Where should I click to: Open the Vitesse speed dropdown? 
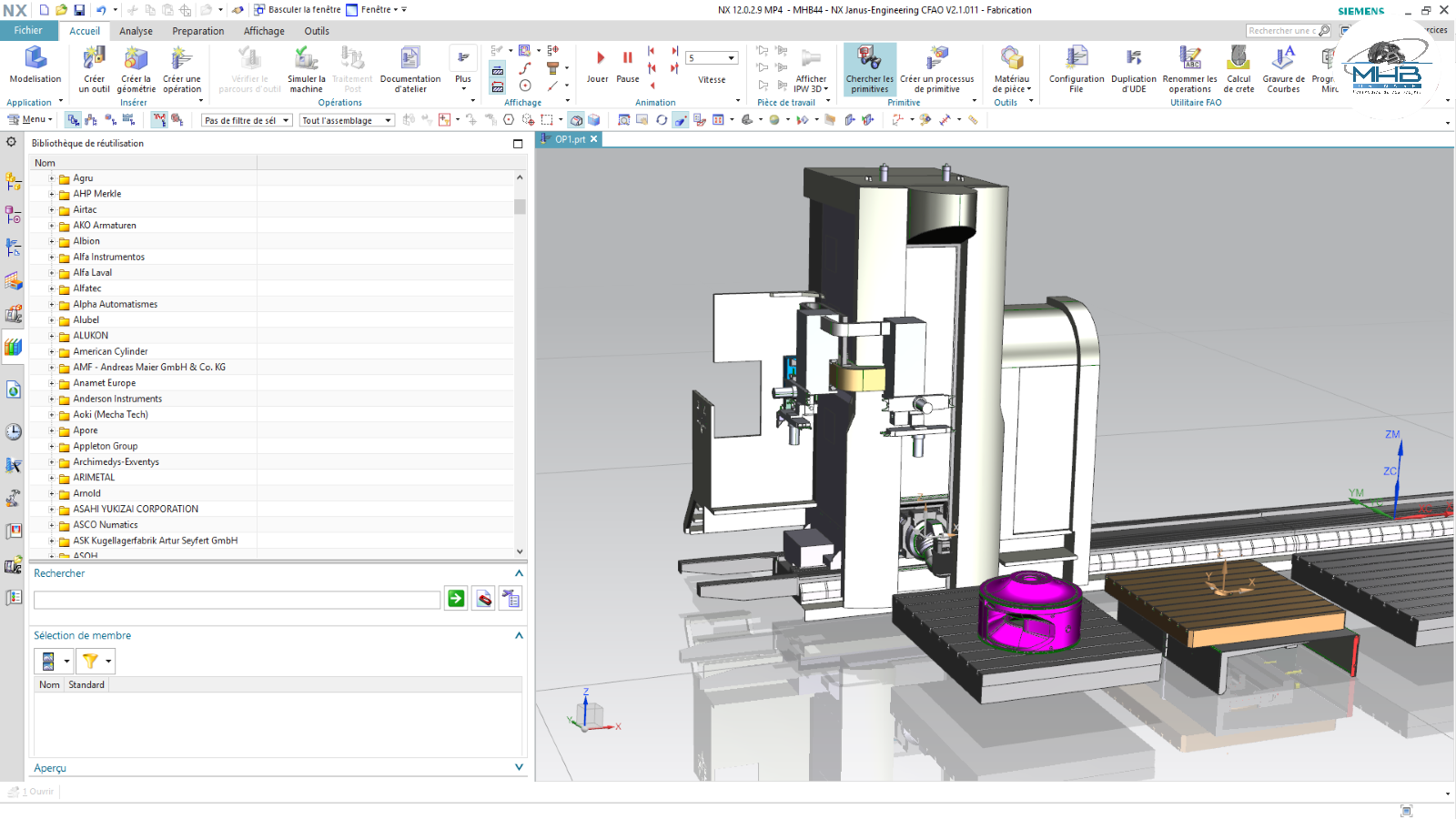tap(731, 58)
